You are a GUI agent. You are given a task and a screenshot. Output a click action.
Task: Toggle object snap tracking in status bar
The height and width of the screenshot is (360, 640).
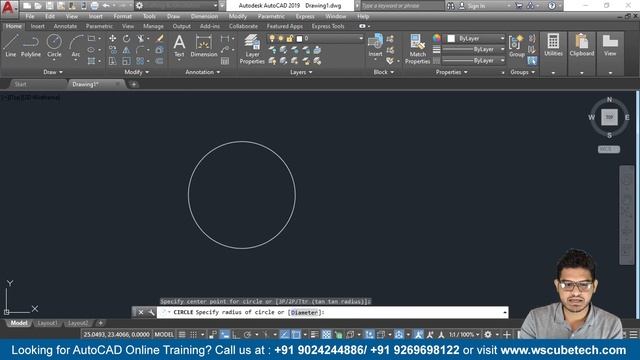click(284, 335)
